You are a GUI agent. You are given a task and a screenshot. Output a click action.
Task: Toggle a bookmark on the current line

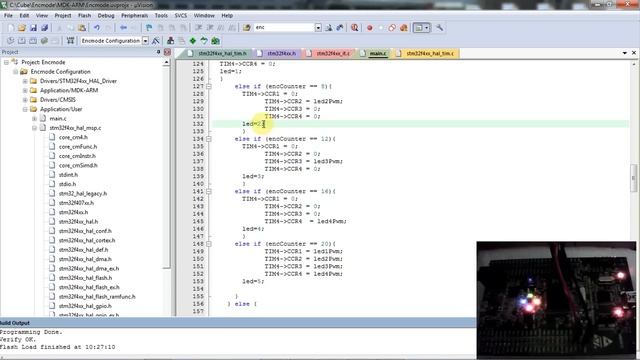149,28
